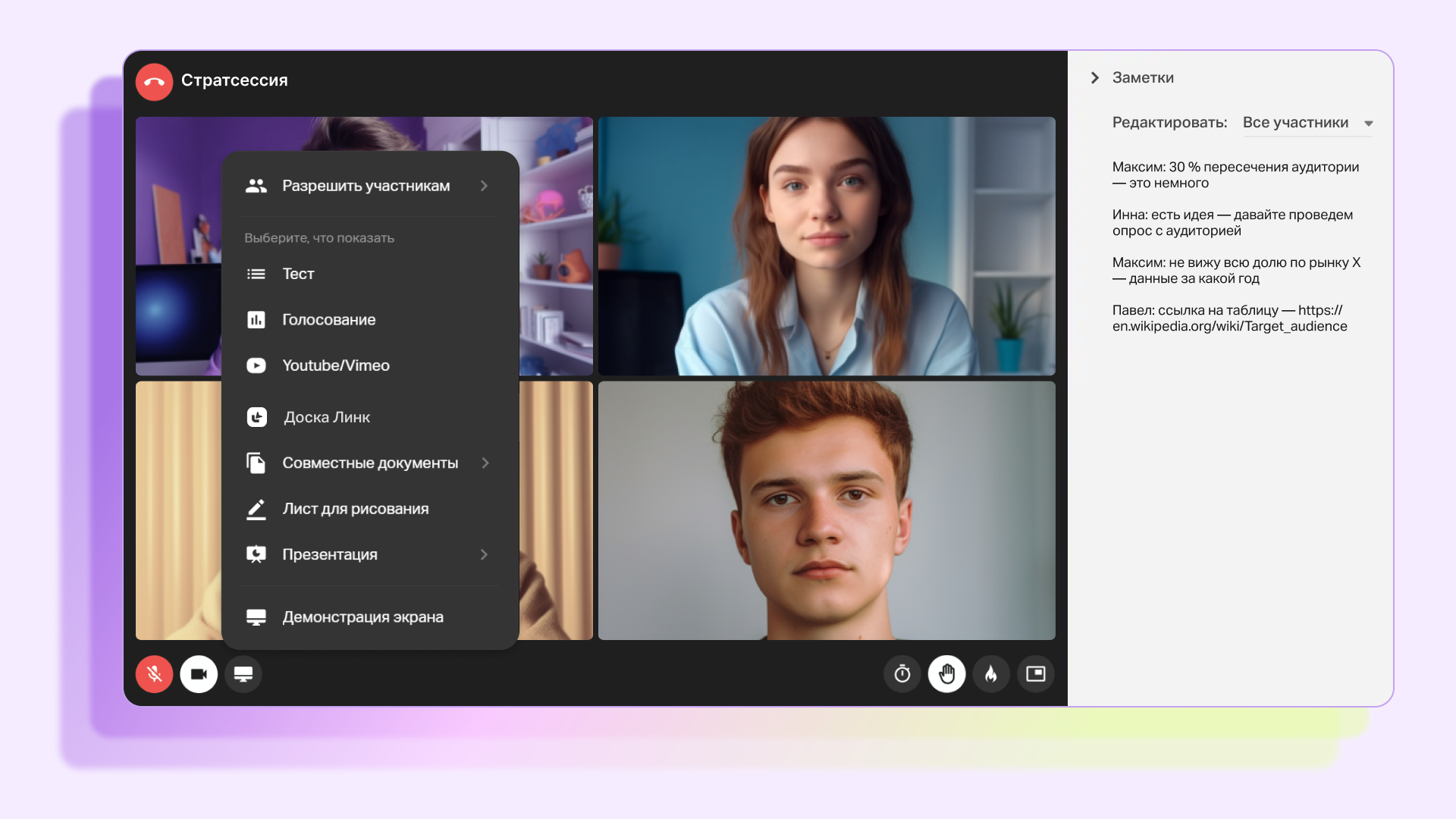Click the picture-in-picture layout icon

(1035, 673)
